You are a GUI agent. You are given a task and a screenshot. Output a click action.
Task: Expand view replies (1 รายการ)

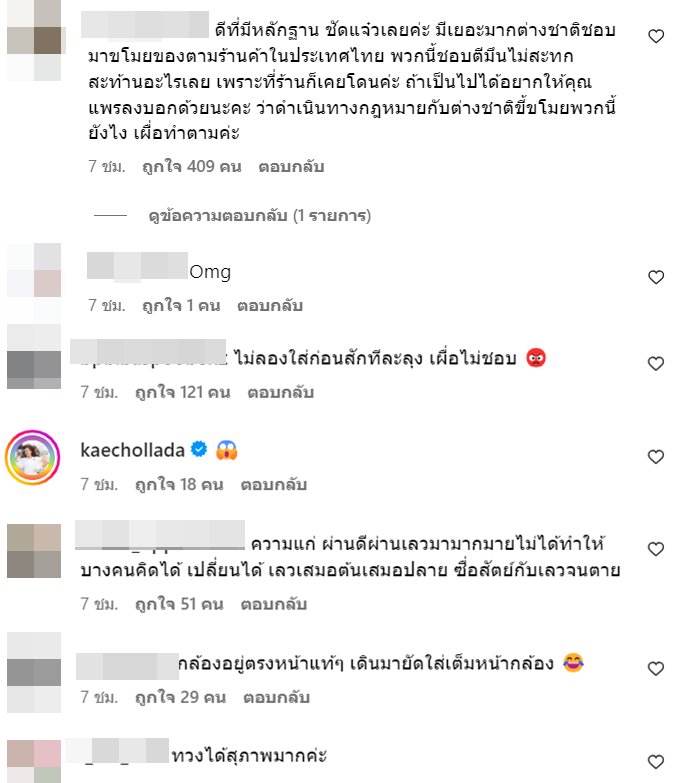(x=260, y=216)
